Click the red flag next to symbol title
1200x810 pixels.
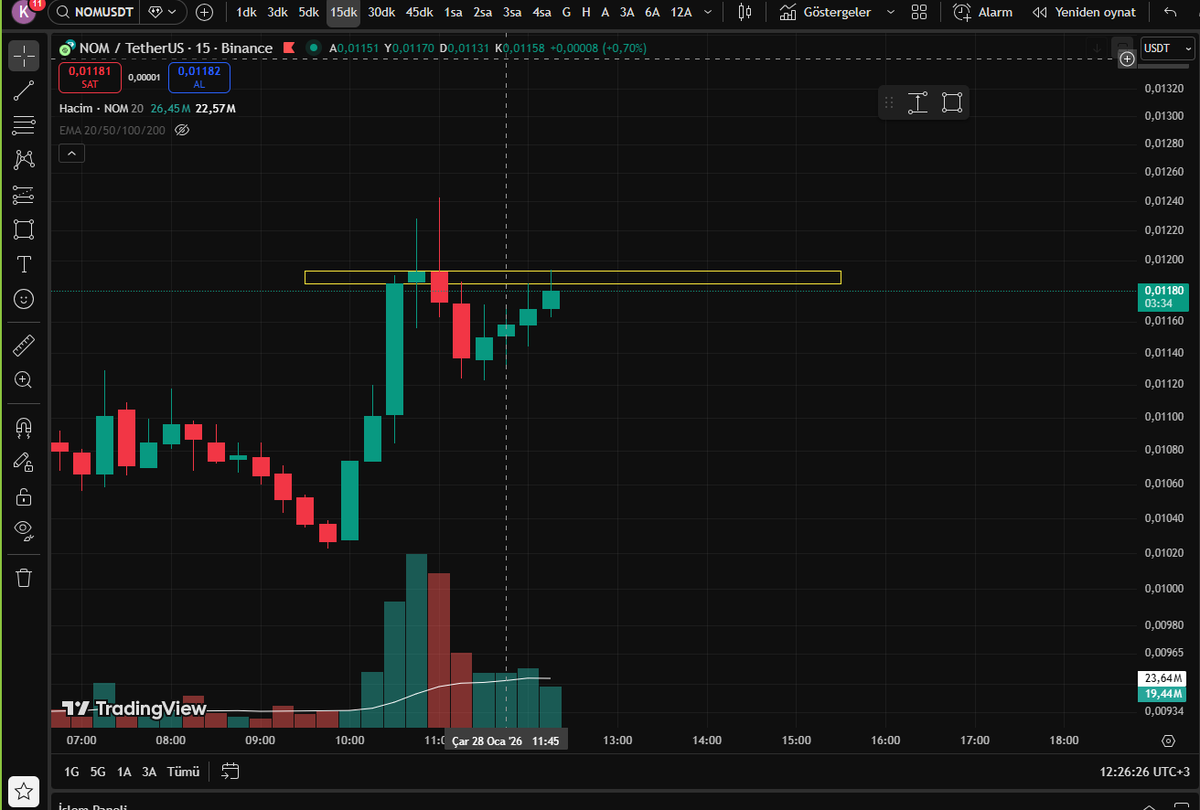pos(289,48)
